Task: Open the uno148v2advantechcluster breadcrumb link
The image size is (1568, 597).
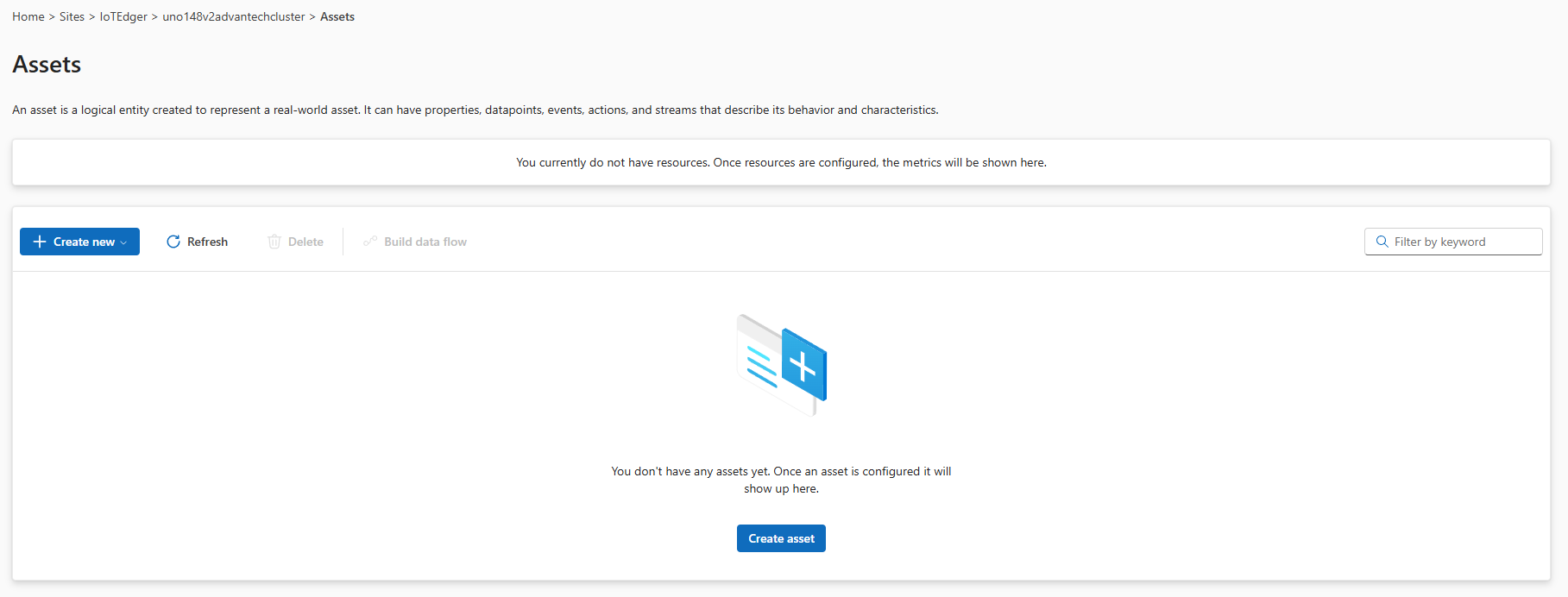Action: tap(233, 16)
